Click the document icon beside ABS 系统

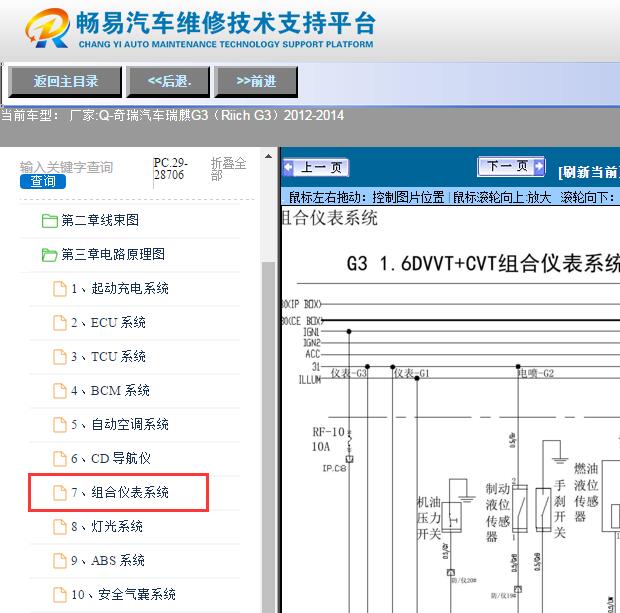pyautogui.click(x=60, y=561)
